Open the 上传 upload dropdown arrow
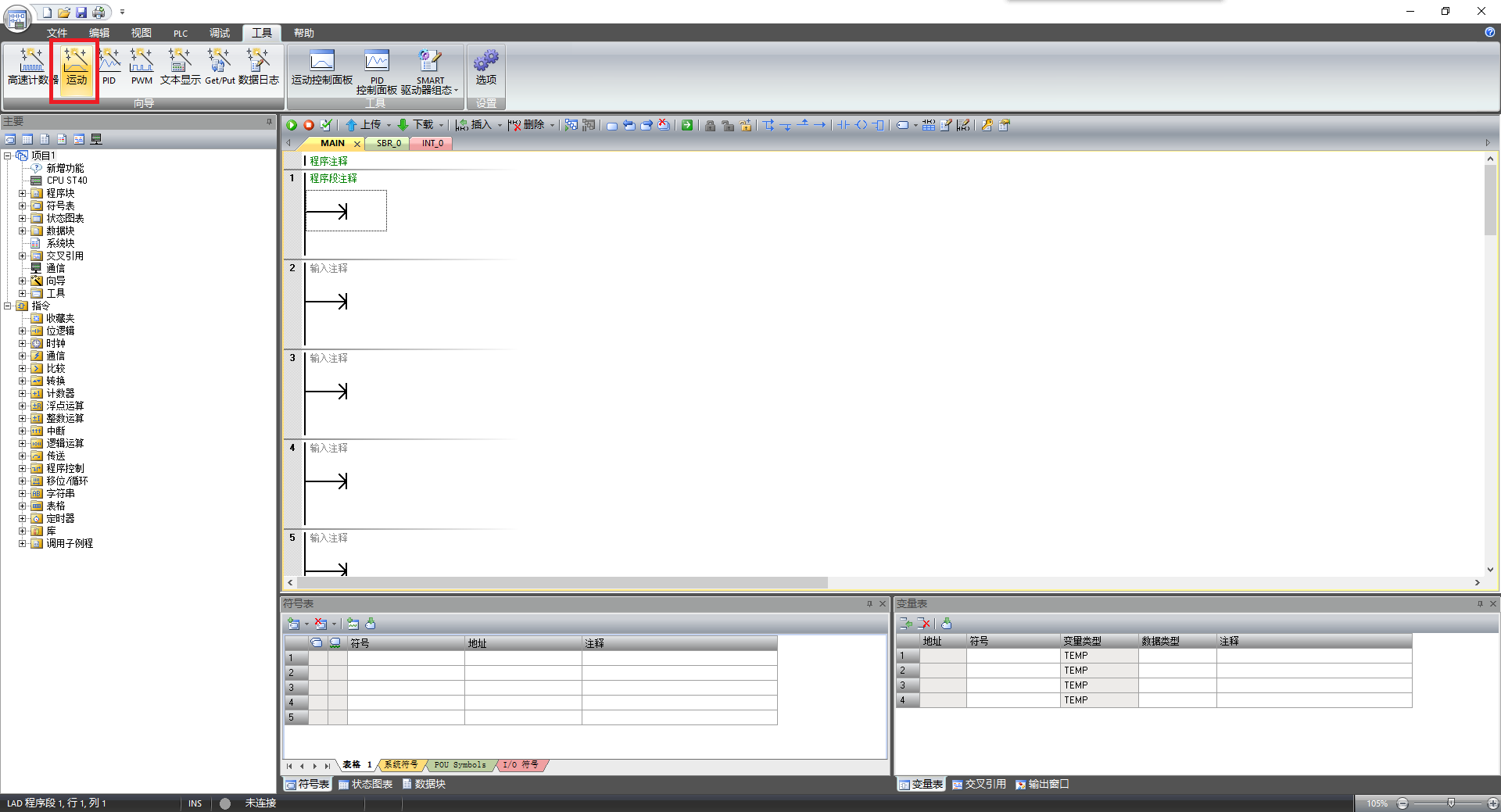Screen dimensions: 1501x812 tap(389, 125)
